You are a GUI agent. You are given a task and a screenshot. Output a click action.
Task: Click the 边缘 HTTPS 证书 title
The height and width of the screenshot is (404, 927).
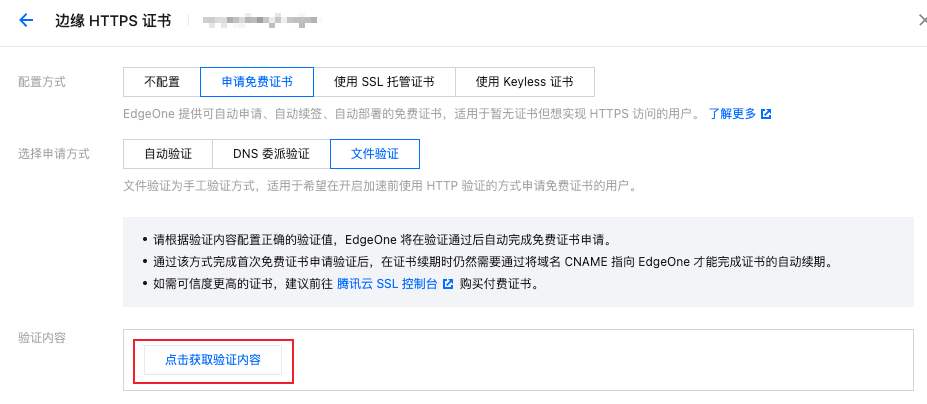[x=113, y=21]
